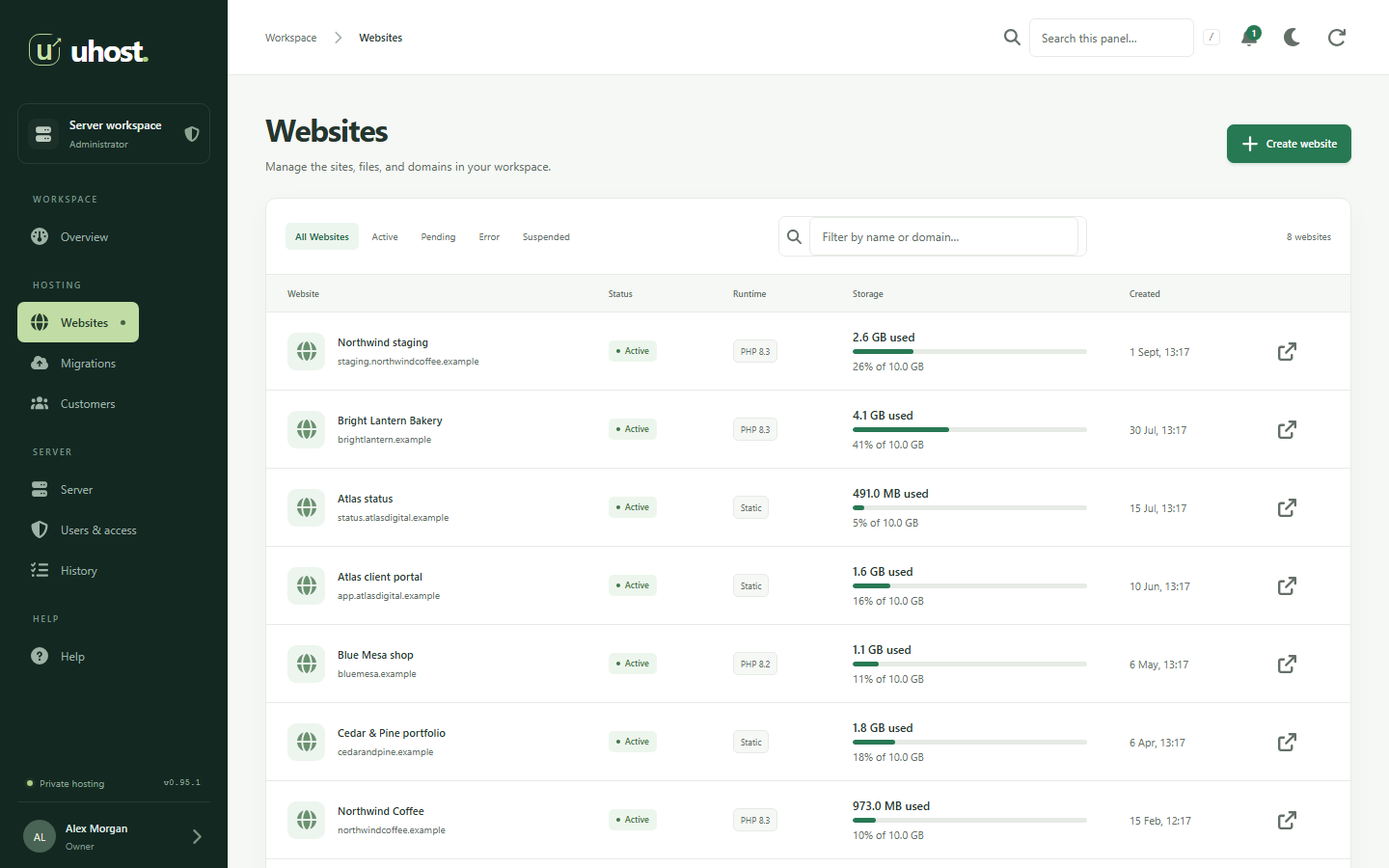Image resolution: width=1389 pixels, height=868 pixels.
Task: Switch to the Suspended filter tab
Action: (x=546, y=236)
